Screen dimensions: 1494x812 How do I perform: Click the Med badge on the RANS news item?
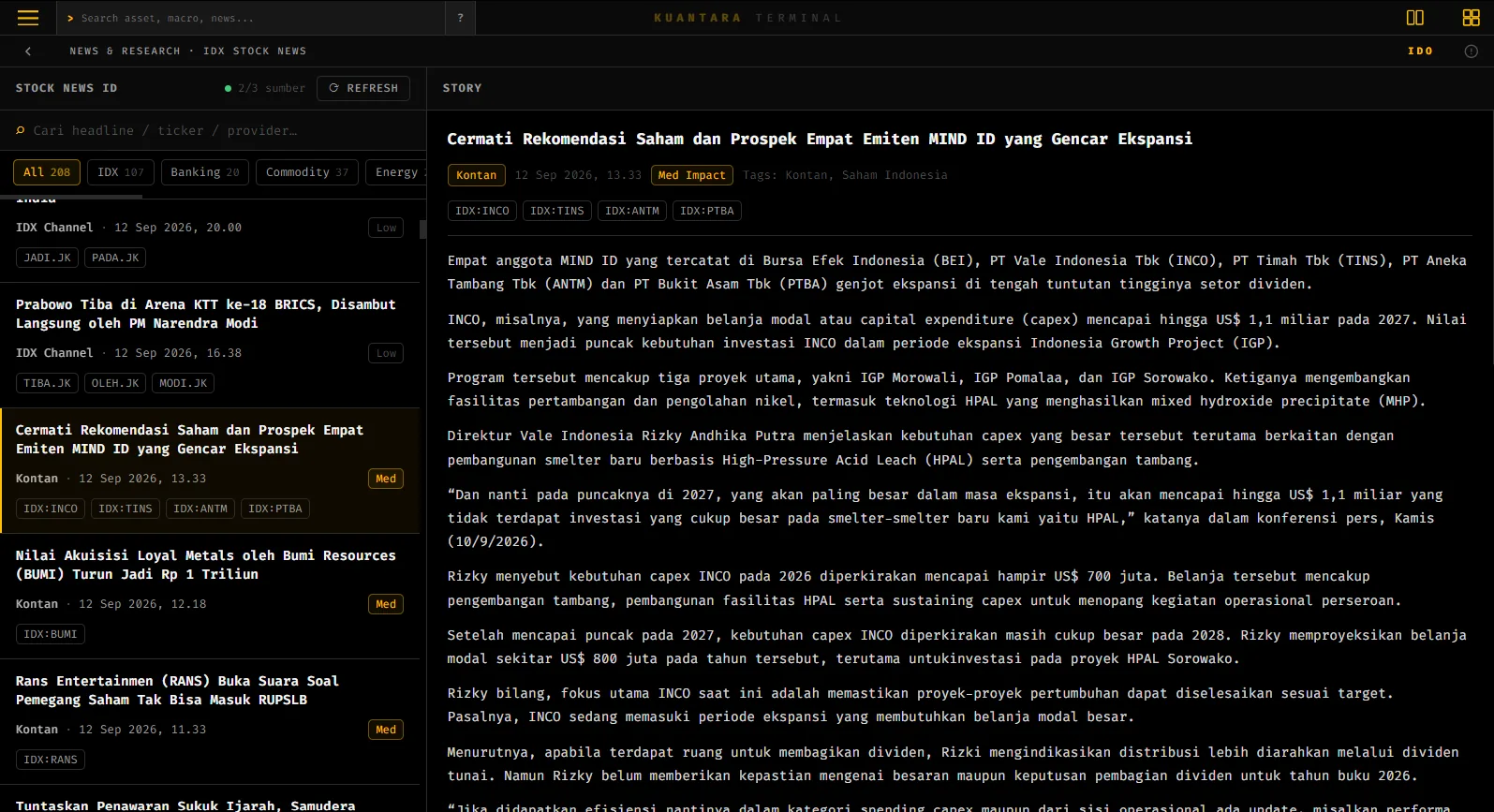[386, 730]
